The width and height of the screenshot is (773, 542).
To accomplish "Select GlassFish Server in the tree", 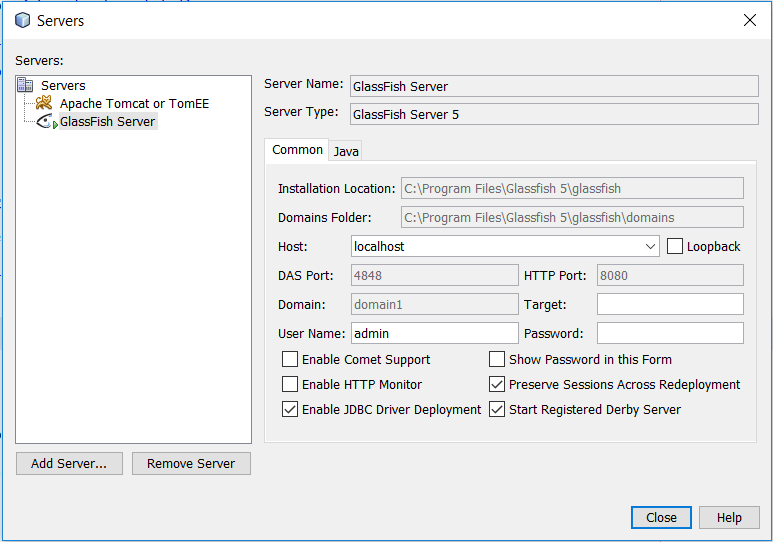I will (107, 121).
